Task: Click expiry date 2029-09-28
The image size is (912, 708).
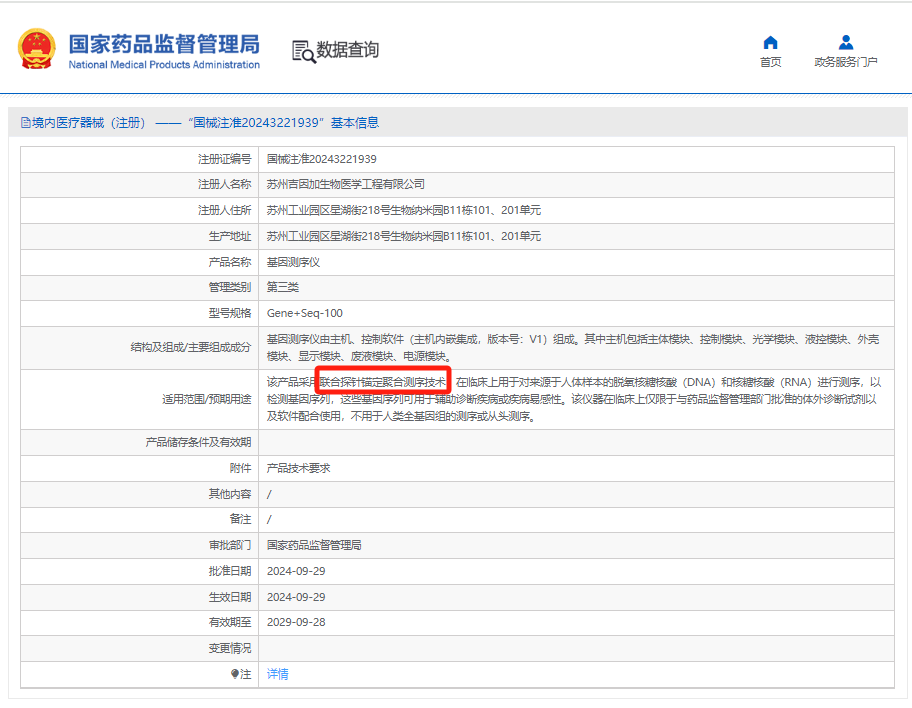Action: (296, 622)
